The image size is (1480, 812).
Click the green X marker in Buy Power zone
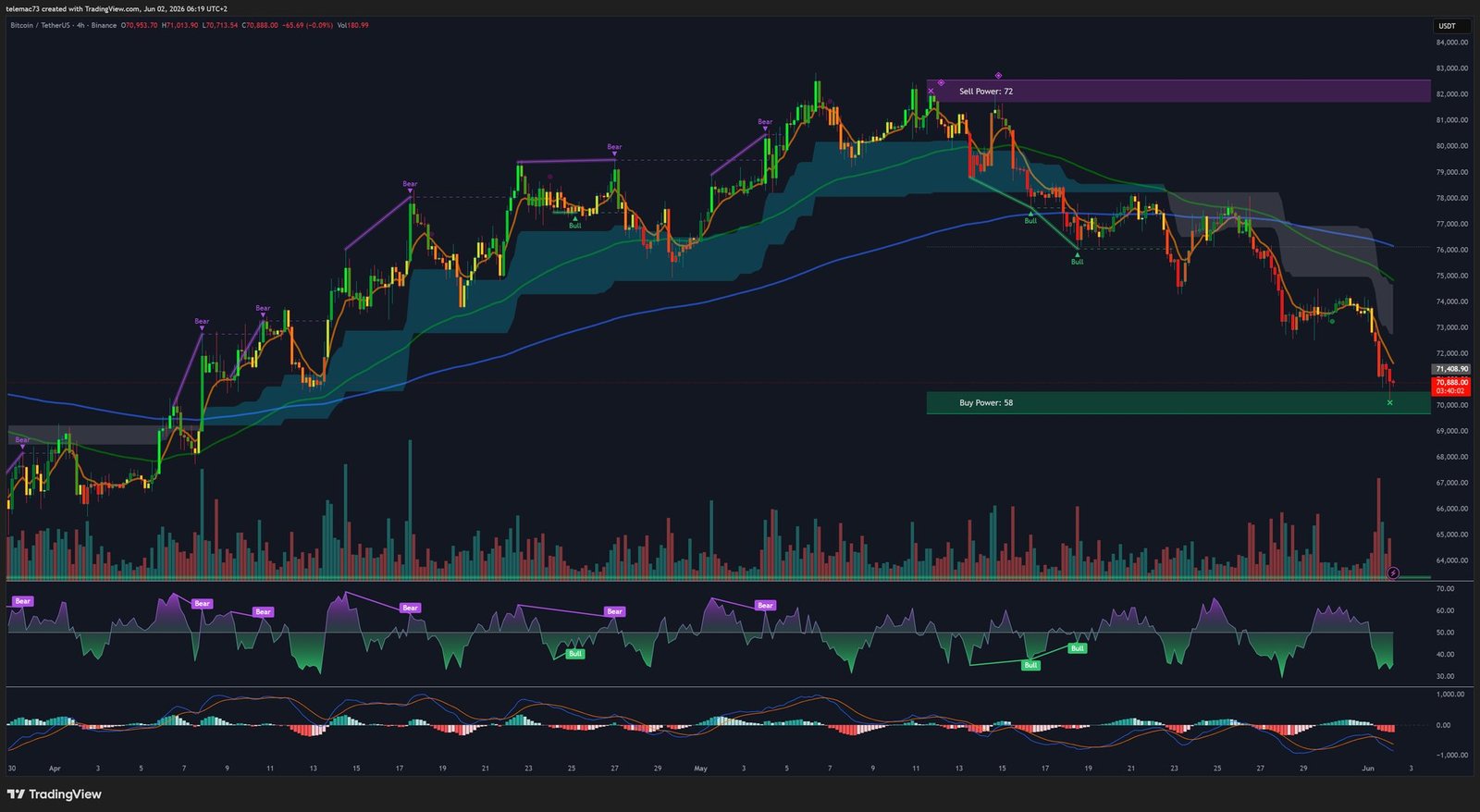click(1389, 402)
